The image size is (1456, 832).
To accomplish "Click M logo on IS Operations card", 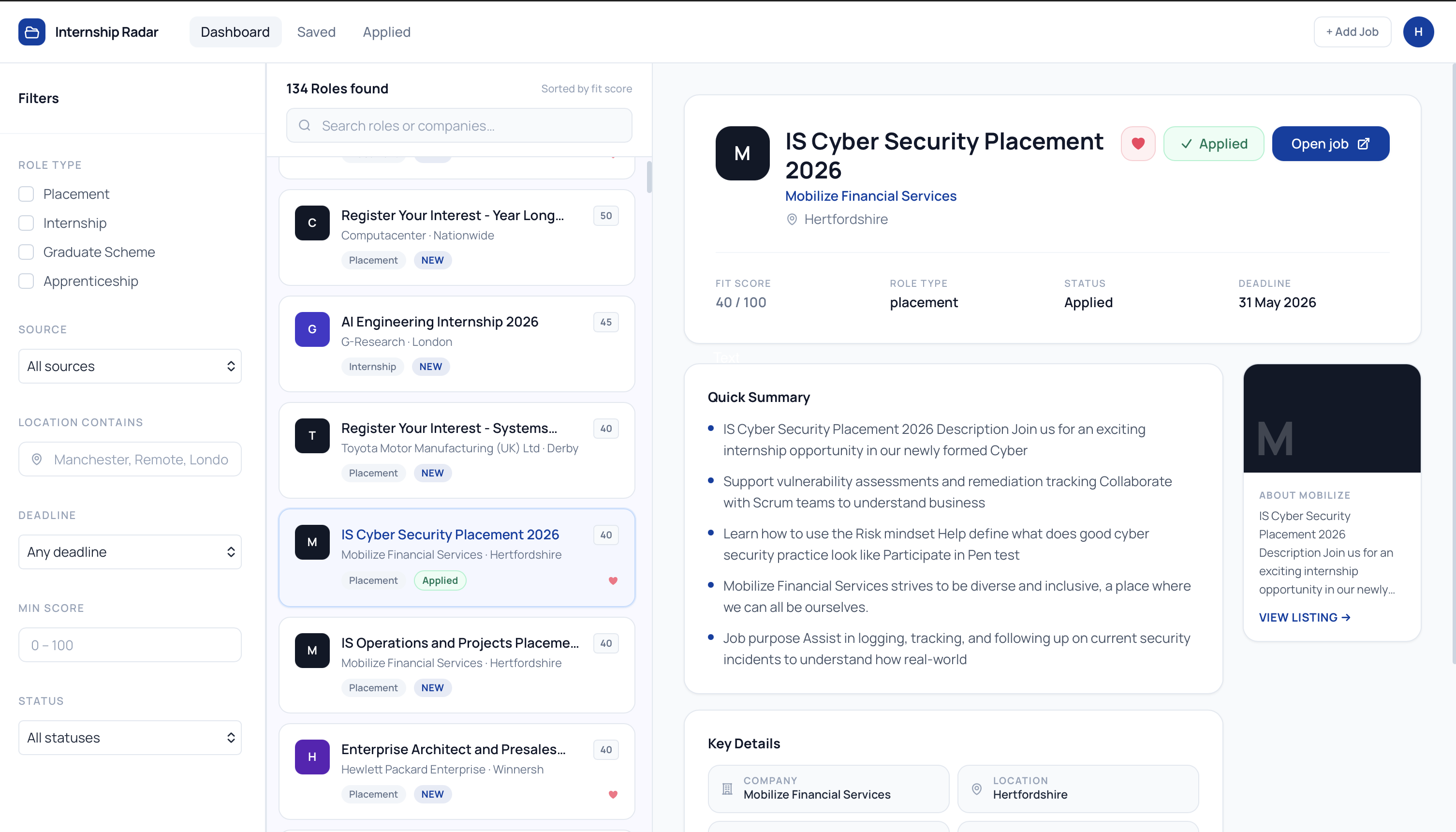I will [312, 650].
